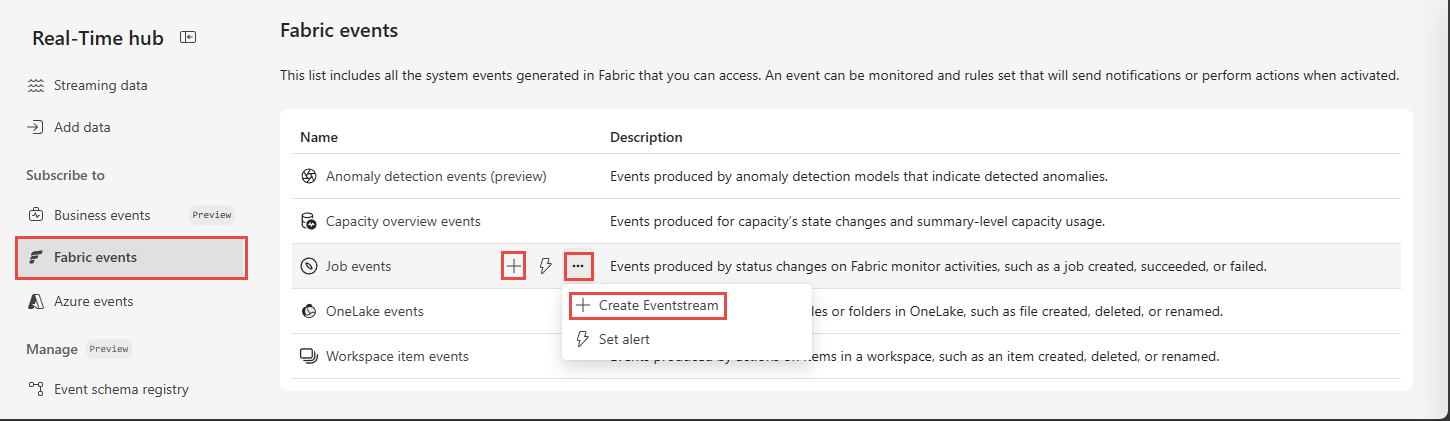Click the Name column header
The width and height of the screenshot is (1450, 421).
click(319, 137)
